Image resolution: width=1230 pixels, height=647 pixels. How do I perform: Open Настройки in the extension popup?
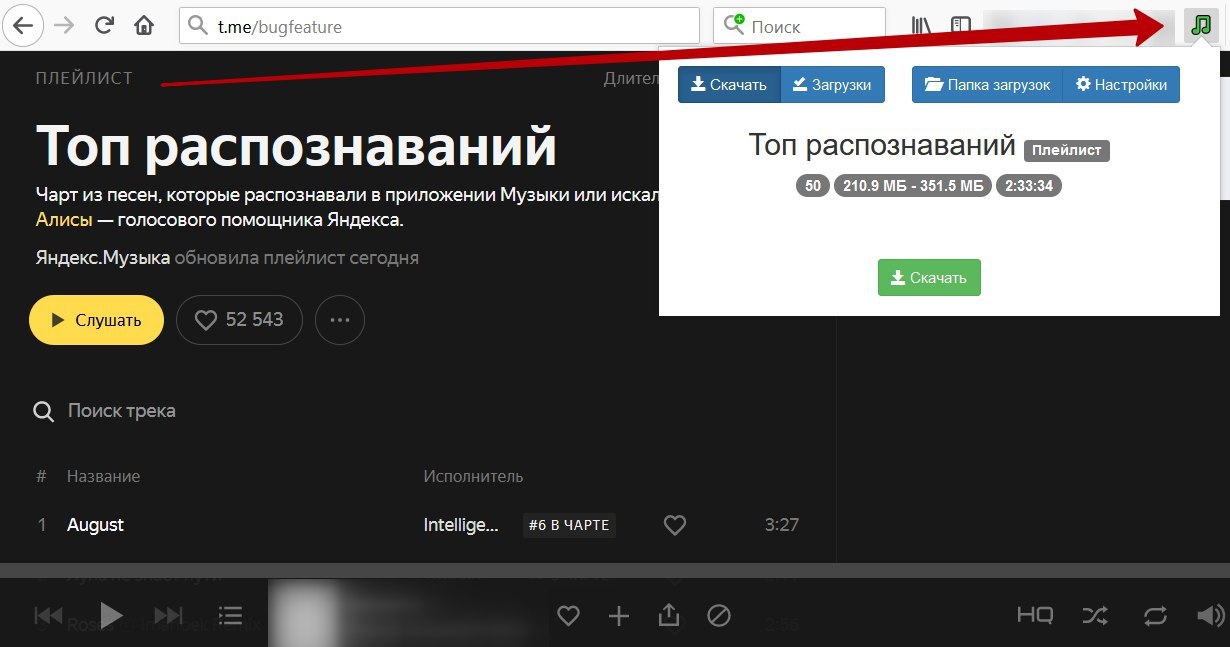(1121, 85)
